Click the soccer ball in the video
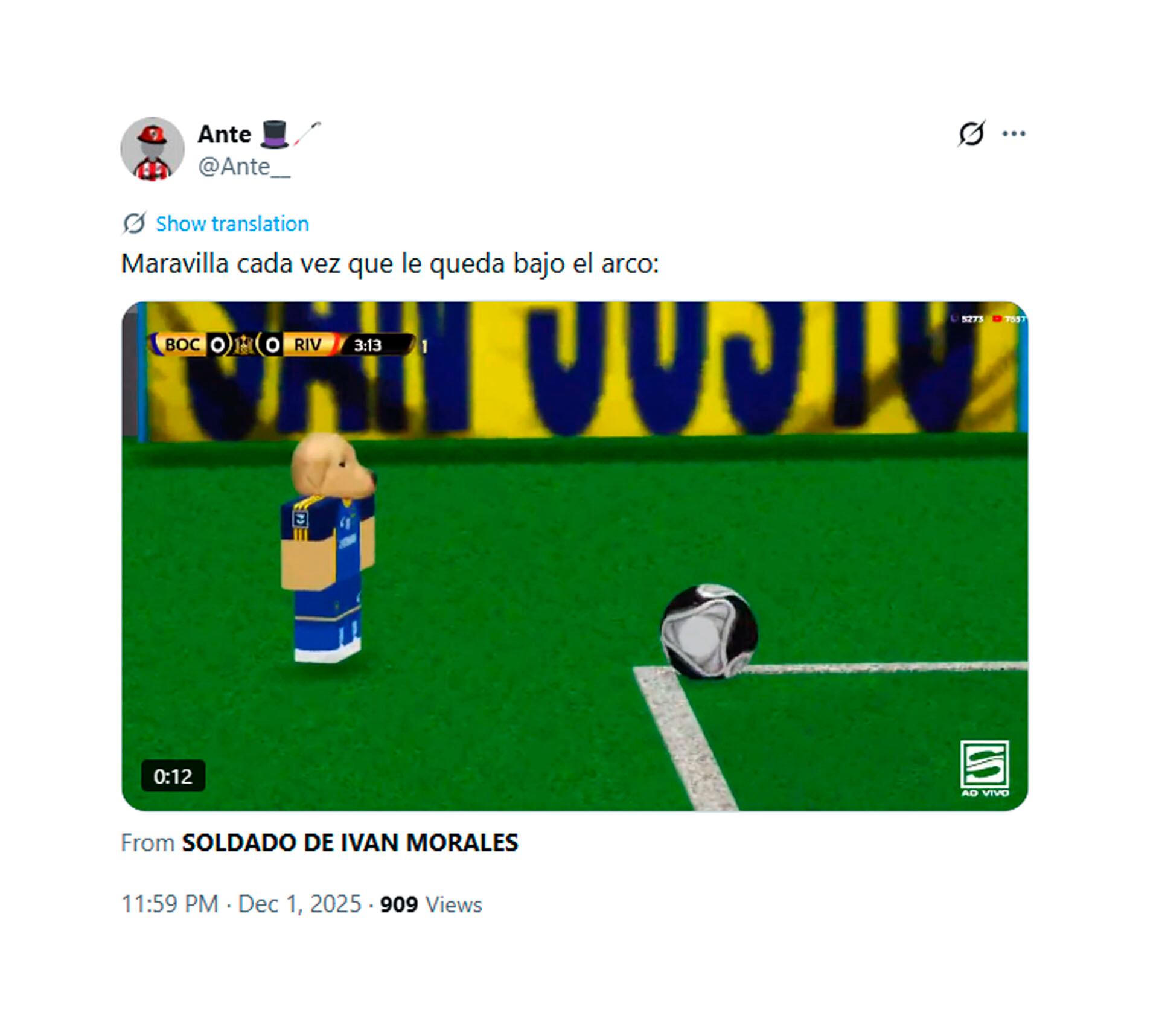 click(x=710, y=631)
